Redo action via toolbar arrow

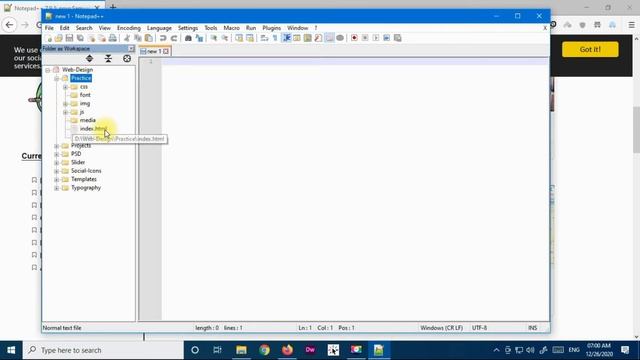pos(174,38)
